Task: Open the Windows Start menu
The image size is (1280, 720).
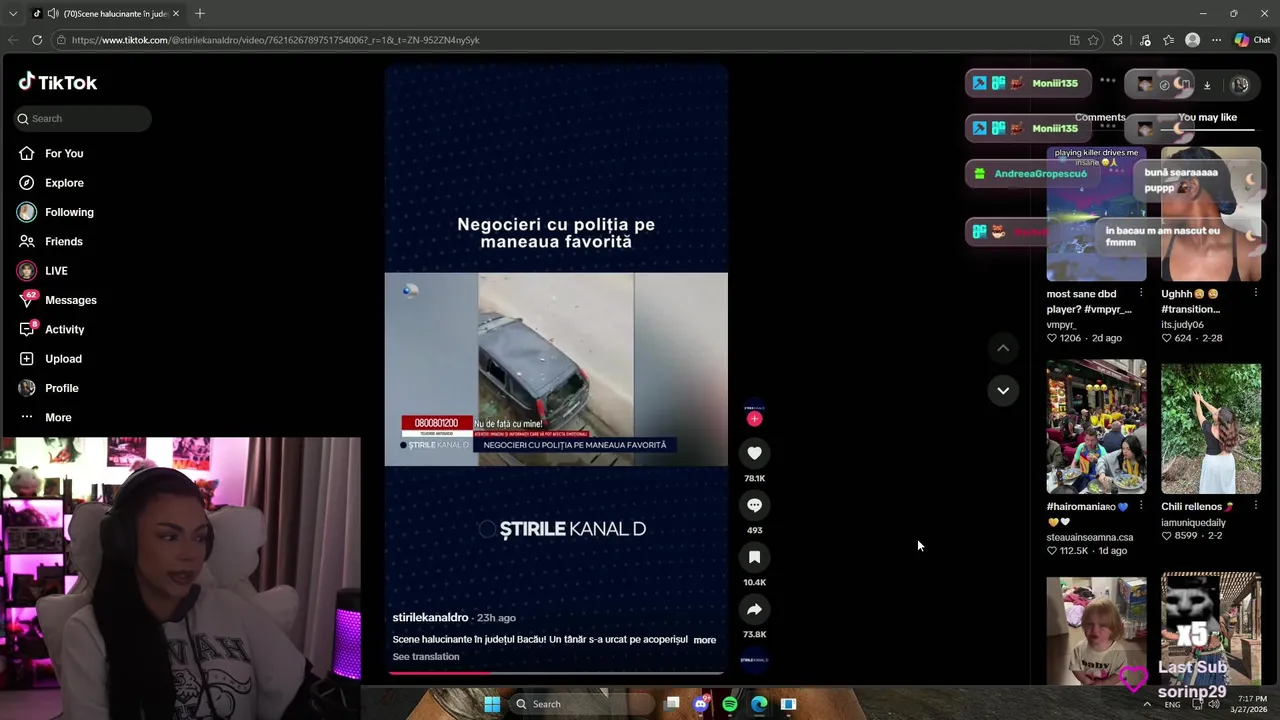Action: tap(491, 704)
